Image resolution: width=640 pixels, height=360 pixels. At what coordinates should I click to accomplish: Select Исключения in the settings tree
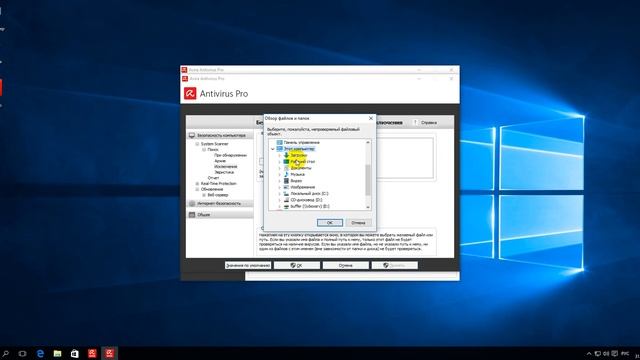pyautogui.click(x=226, y=167)
